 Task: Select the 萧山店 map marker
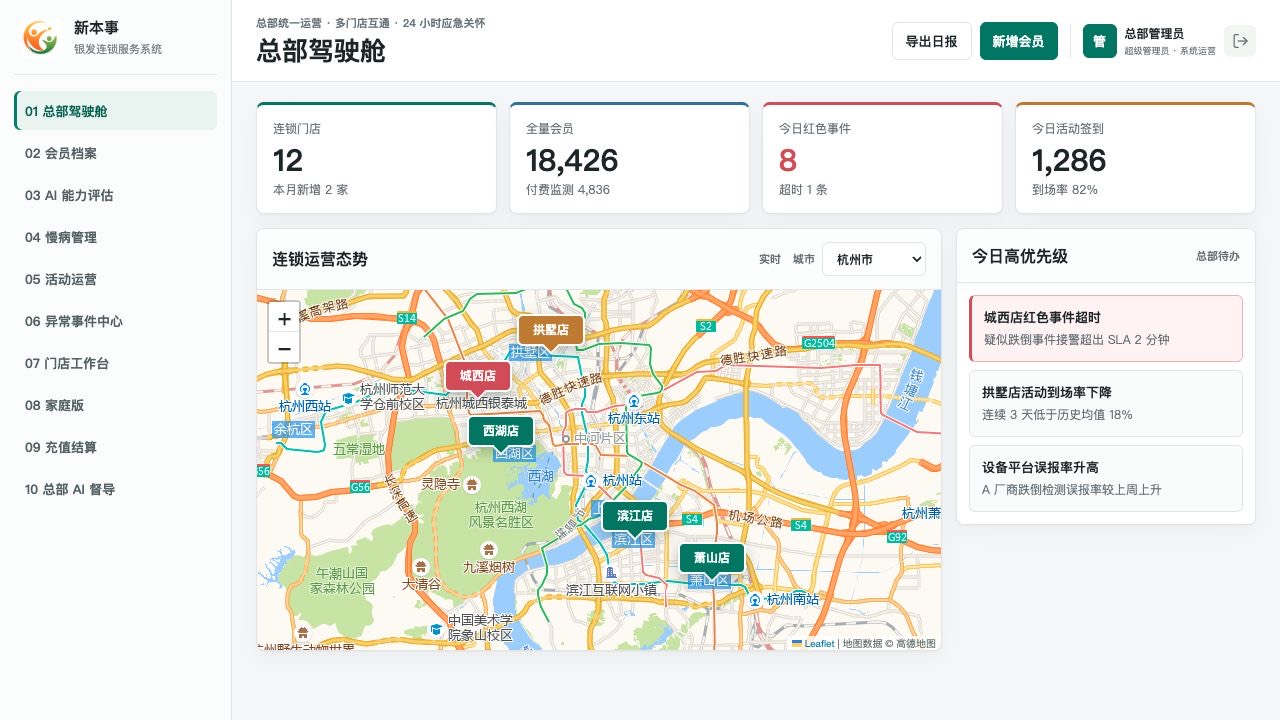click(x=712, y=558)
